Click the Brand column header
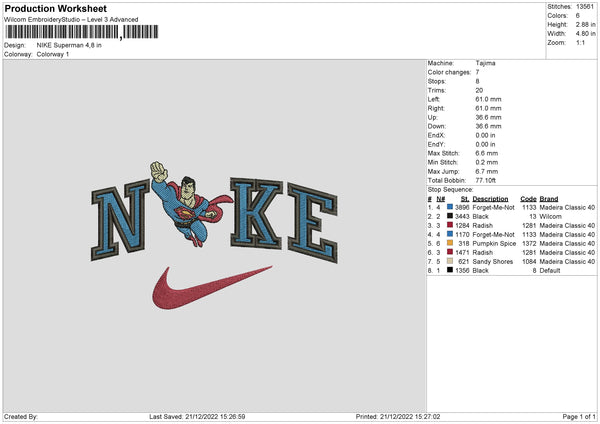The width and height of the screenshot is (600, 424). [549, 199]
